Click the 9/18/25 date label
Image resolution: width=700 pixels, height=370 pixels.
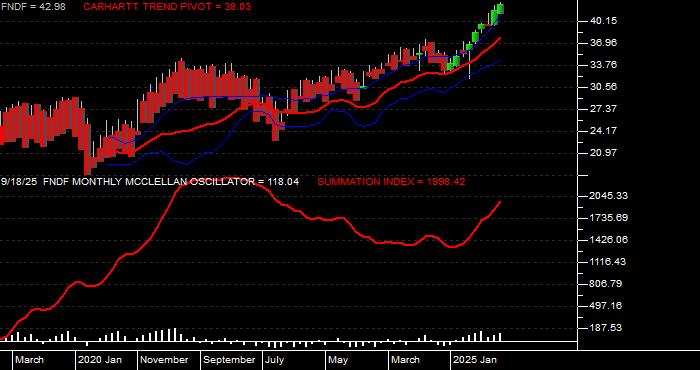[19, 182]
